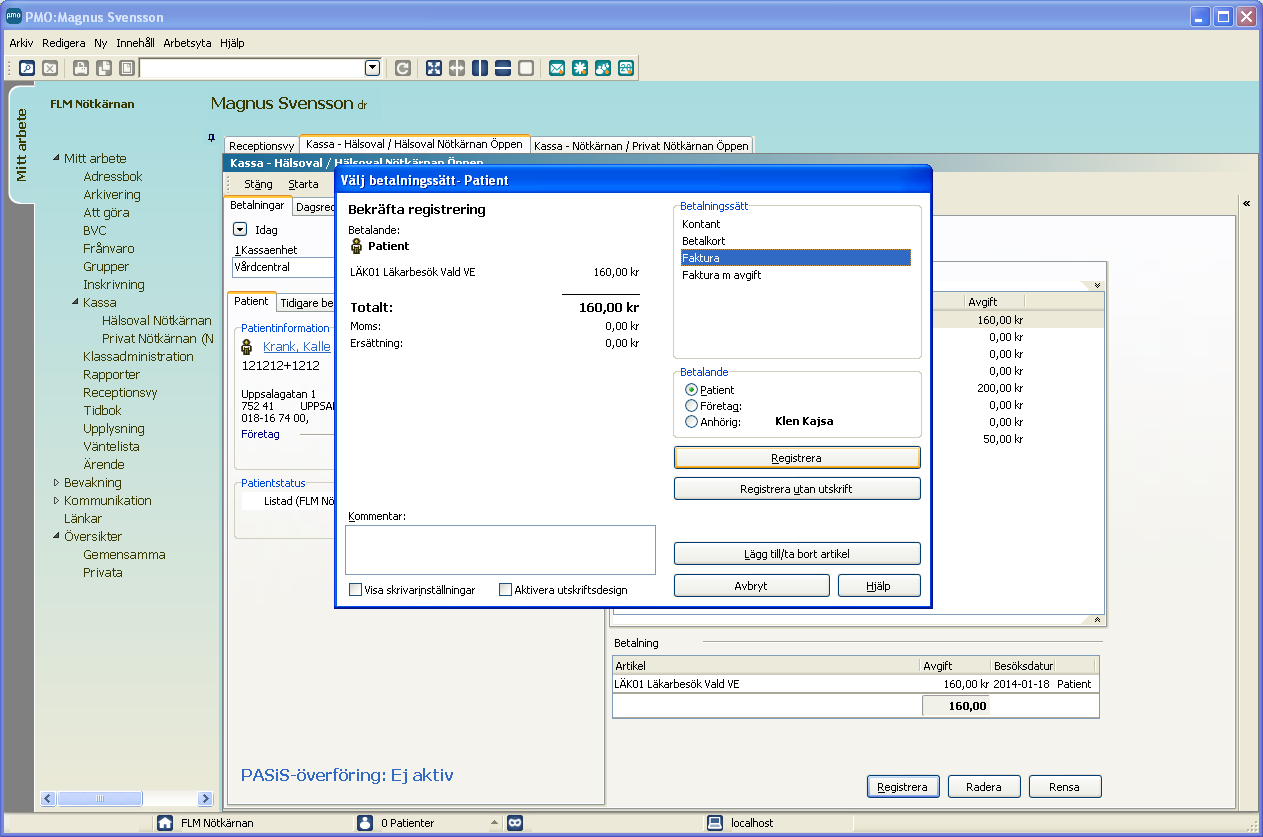
Task: Click the Registrera button in the dialog
Action: 797,458
